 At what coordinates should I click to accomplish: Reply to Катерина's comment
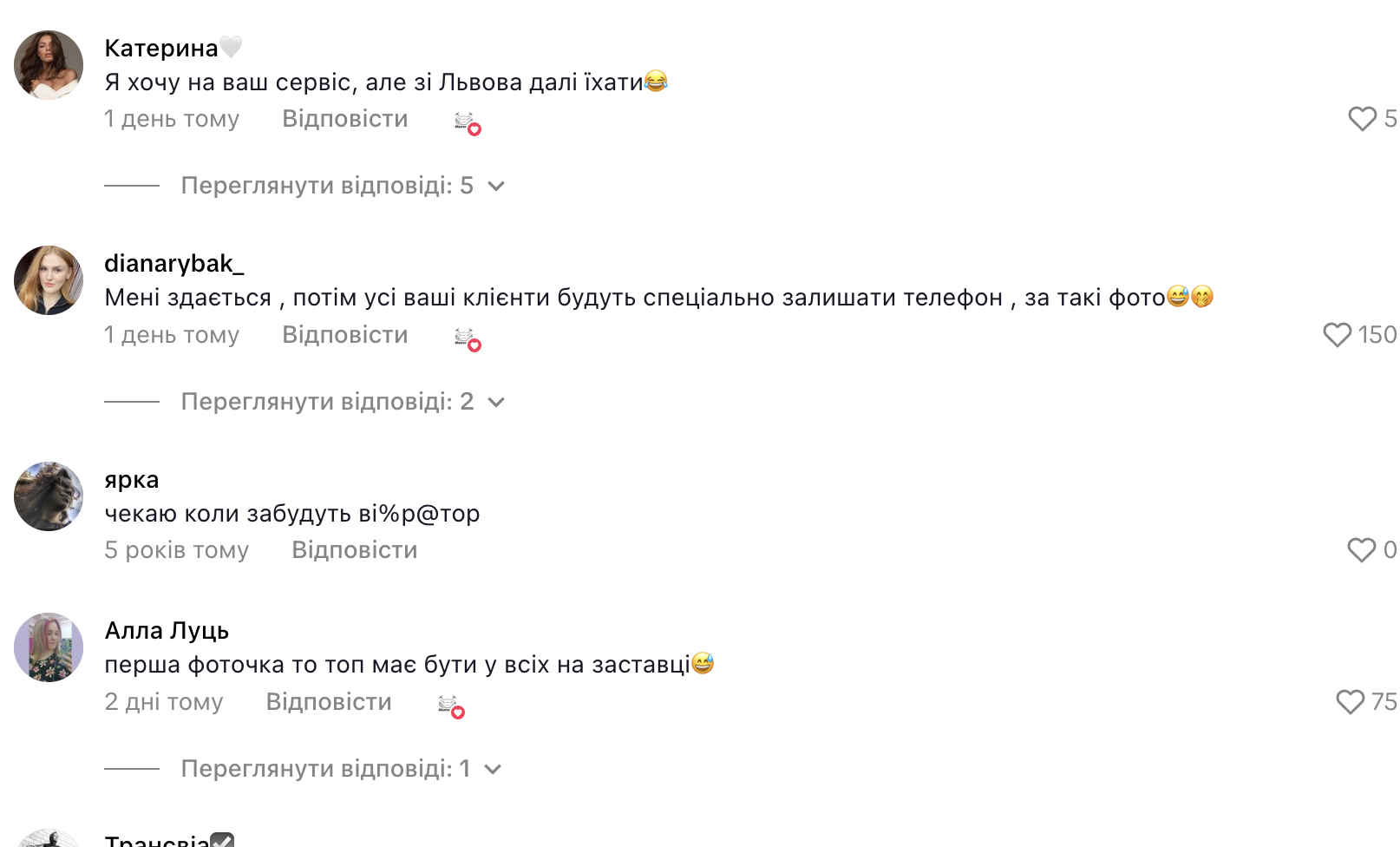point(344,119)
